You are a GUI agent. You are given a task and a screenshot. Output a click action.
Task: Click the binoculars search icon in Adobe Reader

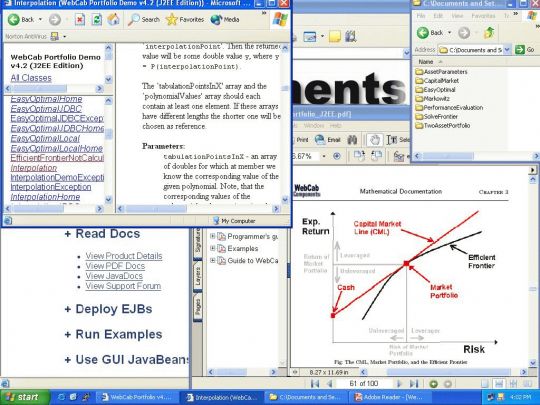[352, 140]
